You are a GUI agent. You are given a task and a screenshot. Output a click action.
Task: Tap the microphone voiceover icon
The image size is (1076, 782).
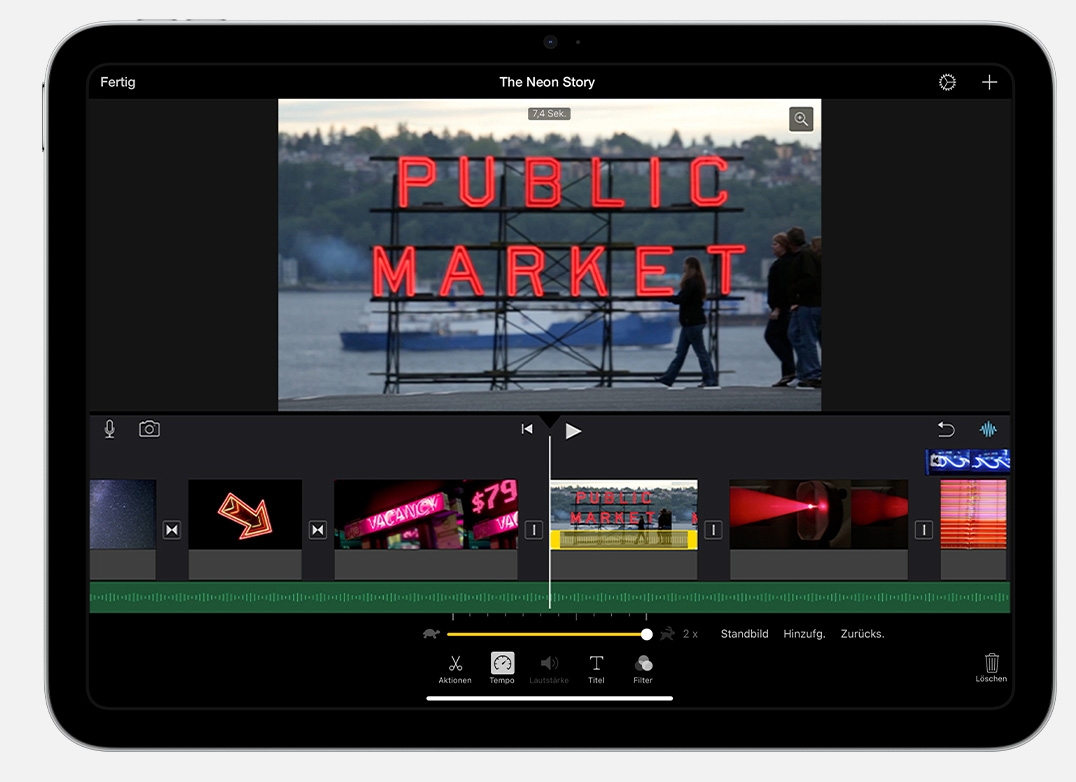pyautogui.click(x=109, y=429)
